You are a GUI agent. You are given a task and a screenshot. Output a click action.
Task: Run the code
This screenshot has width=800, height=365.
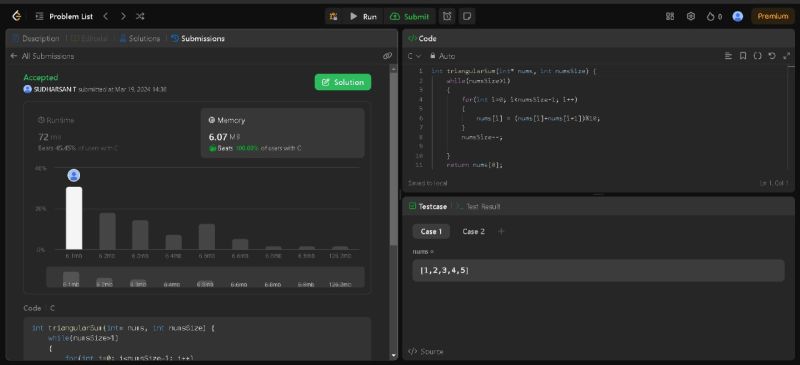click(x=363, y=16)
